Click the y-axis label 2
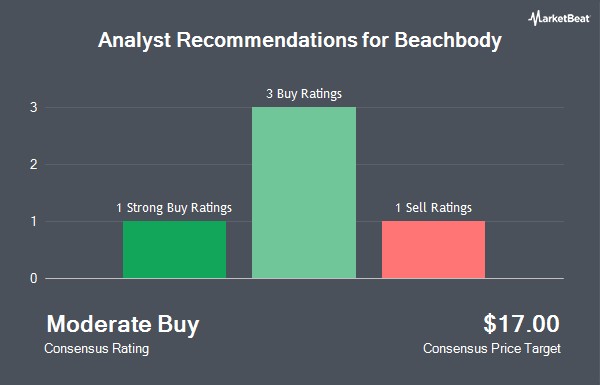600x385 pixels. [34, 165]
